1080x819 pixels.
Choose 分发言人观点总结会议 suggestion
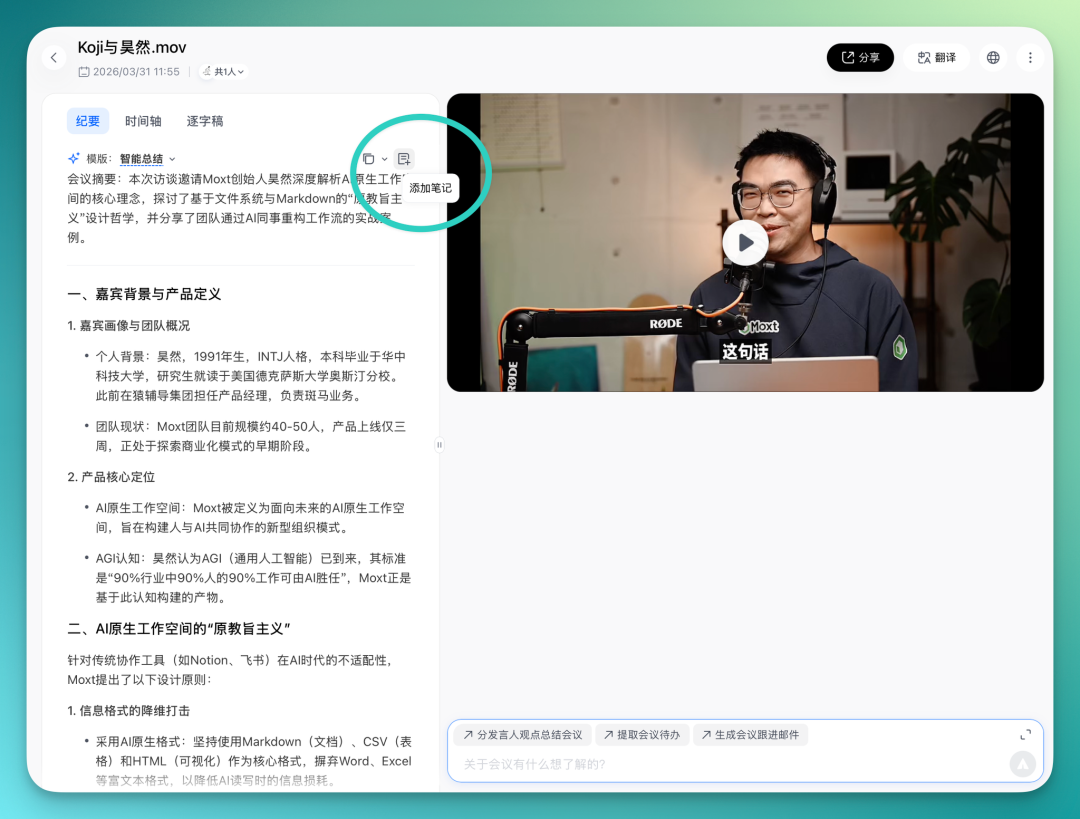pos(522,735)
